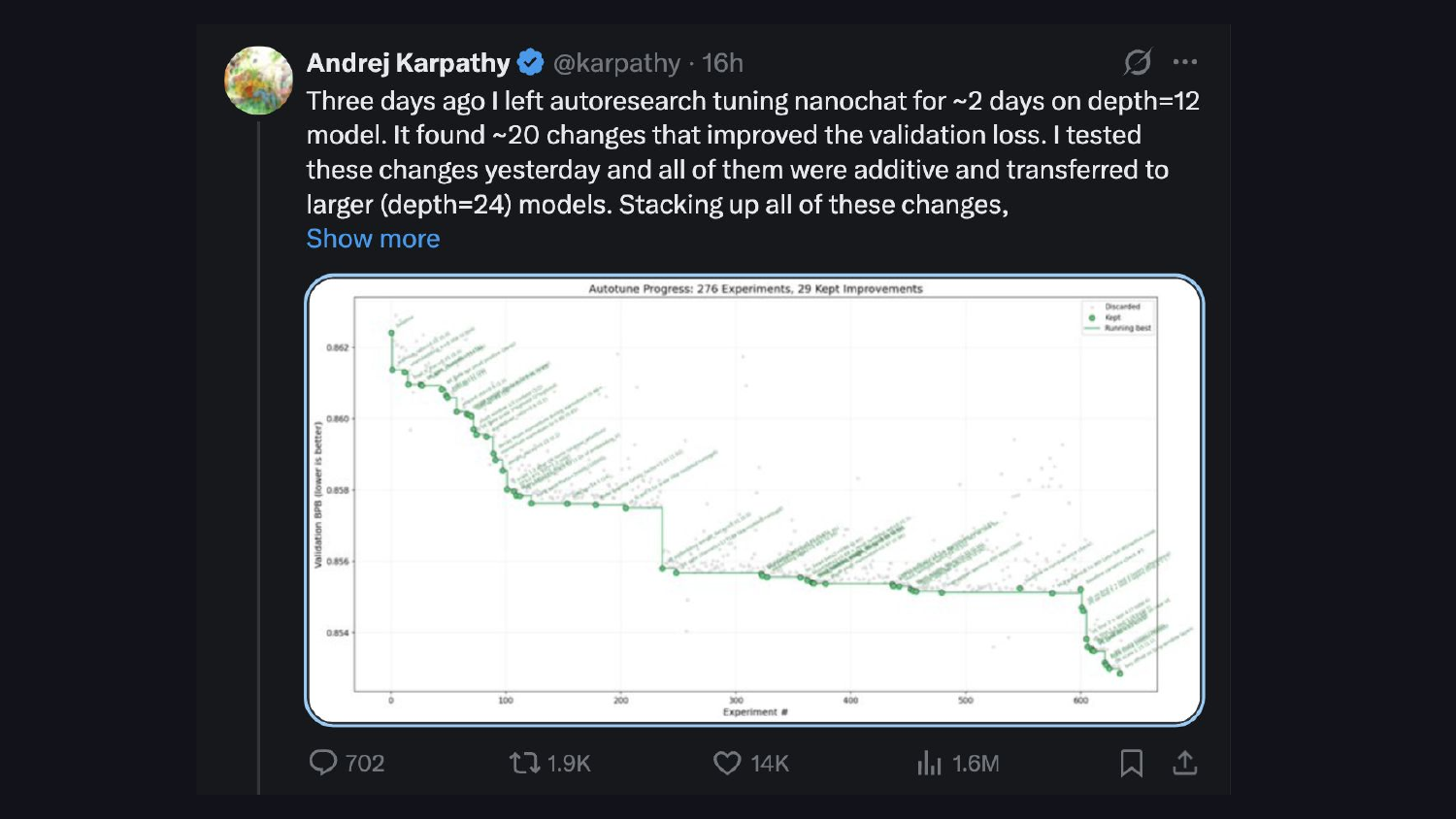1456x819 pixels.
Task: Click the Andrej Karpathy display name
Action: pos(408,63)
